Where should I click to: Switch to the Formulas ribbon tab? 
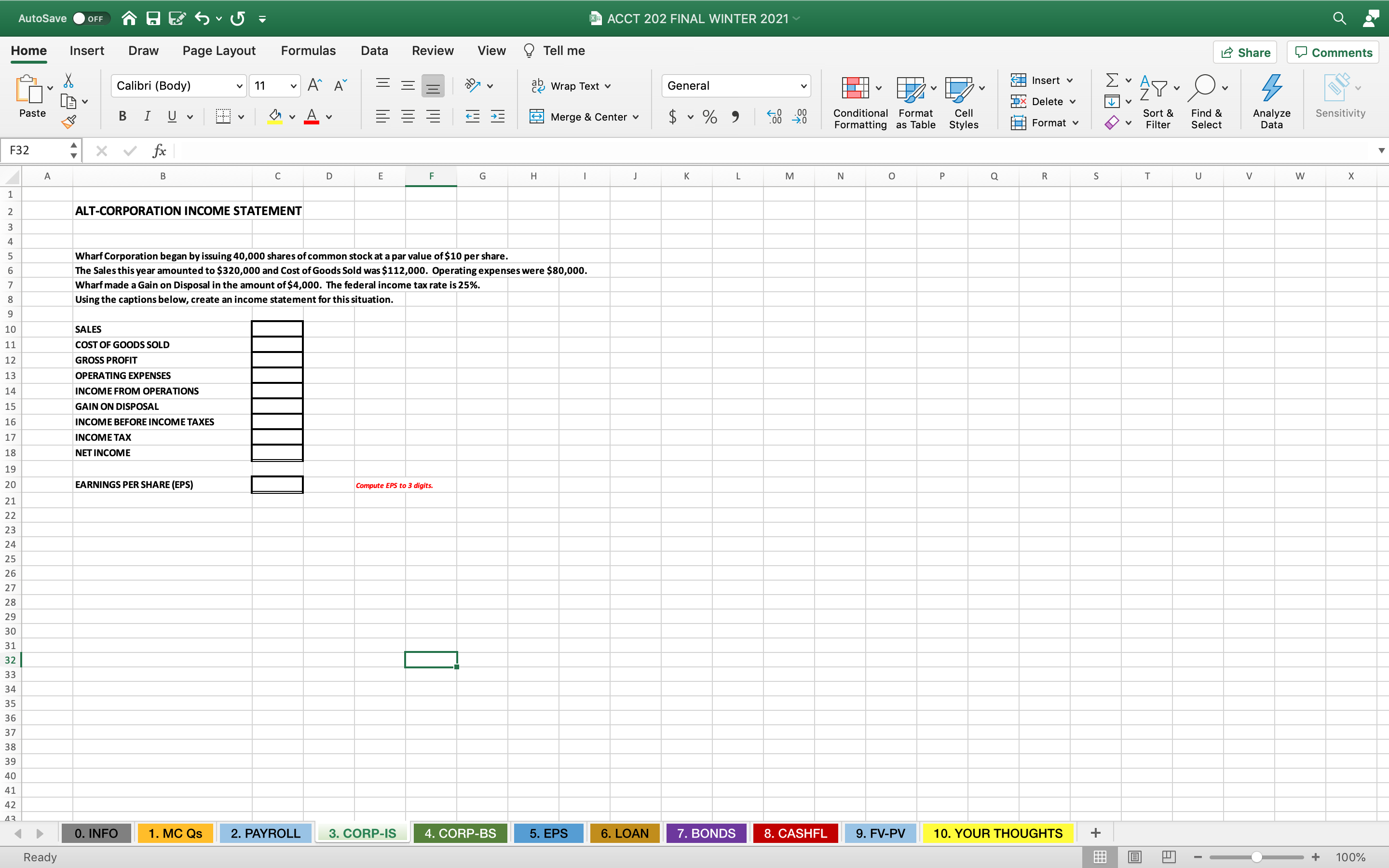[x=308, y=51]
